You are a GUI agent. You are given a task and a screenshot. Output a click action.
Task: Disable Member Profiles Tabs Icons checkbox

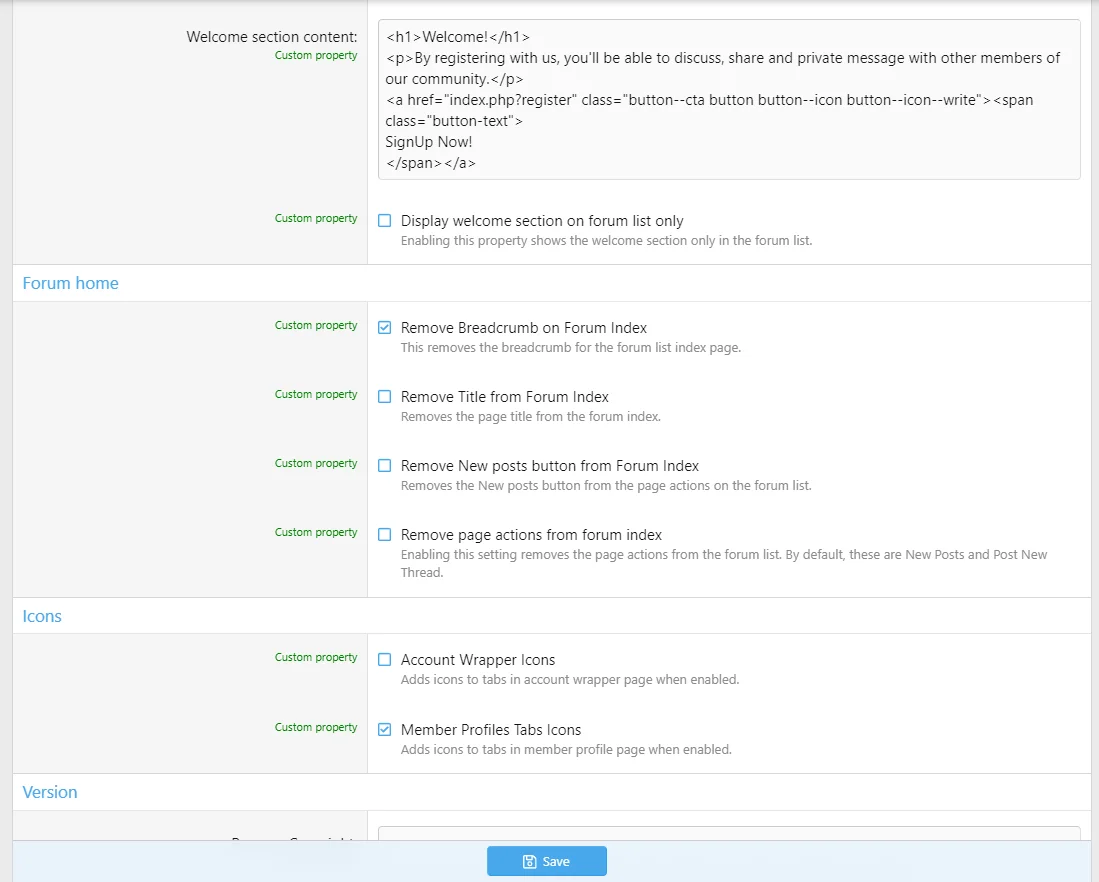385,730
